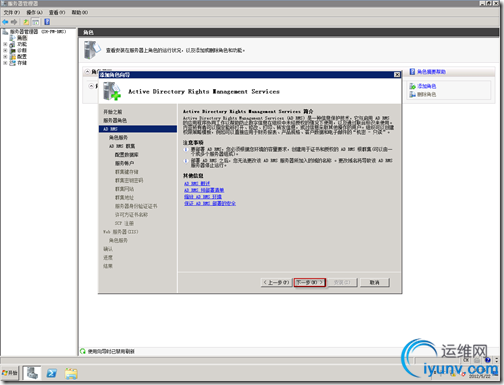Screen dimensions: 504x385
Task: Click the 诊断 node icon in tree
Action: coord(13,50)
